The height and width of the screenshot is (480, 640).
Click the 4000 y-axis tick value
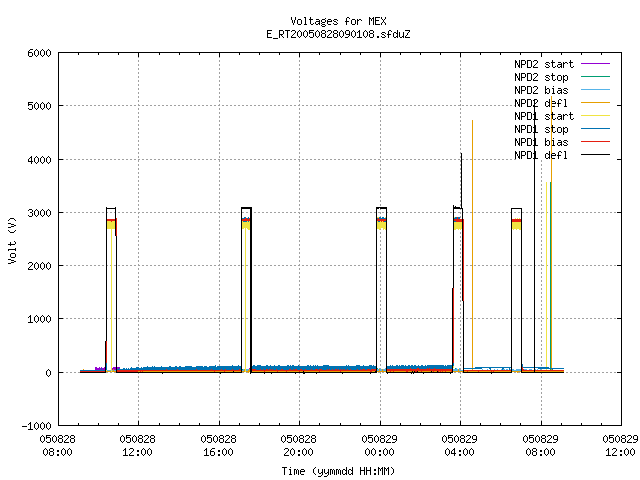(39, 160)
